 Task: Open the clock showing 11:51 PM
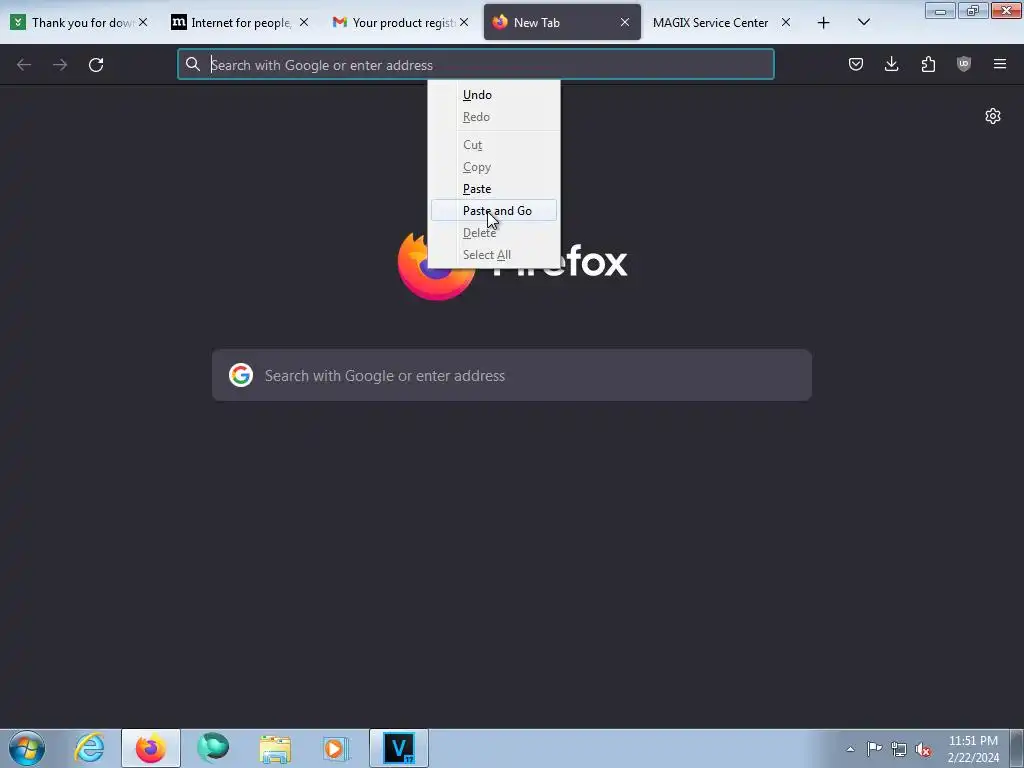973,749
